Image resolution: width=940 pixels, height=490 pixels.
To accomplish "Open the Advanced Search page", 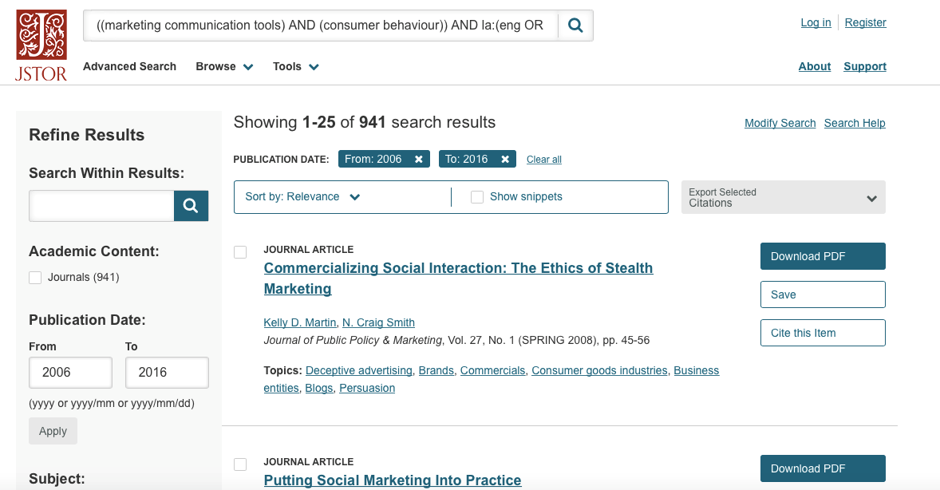I will [129, 67].
